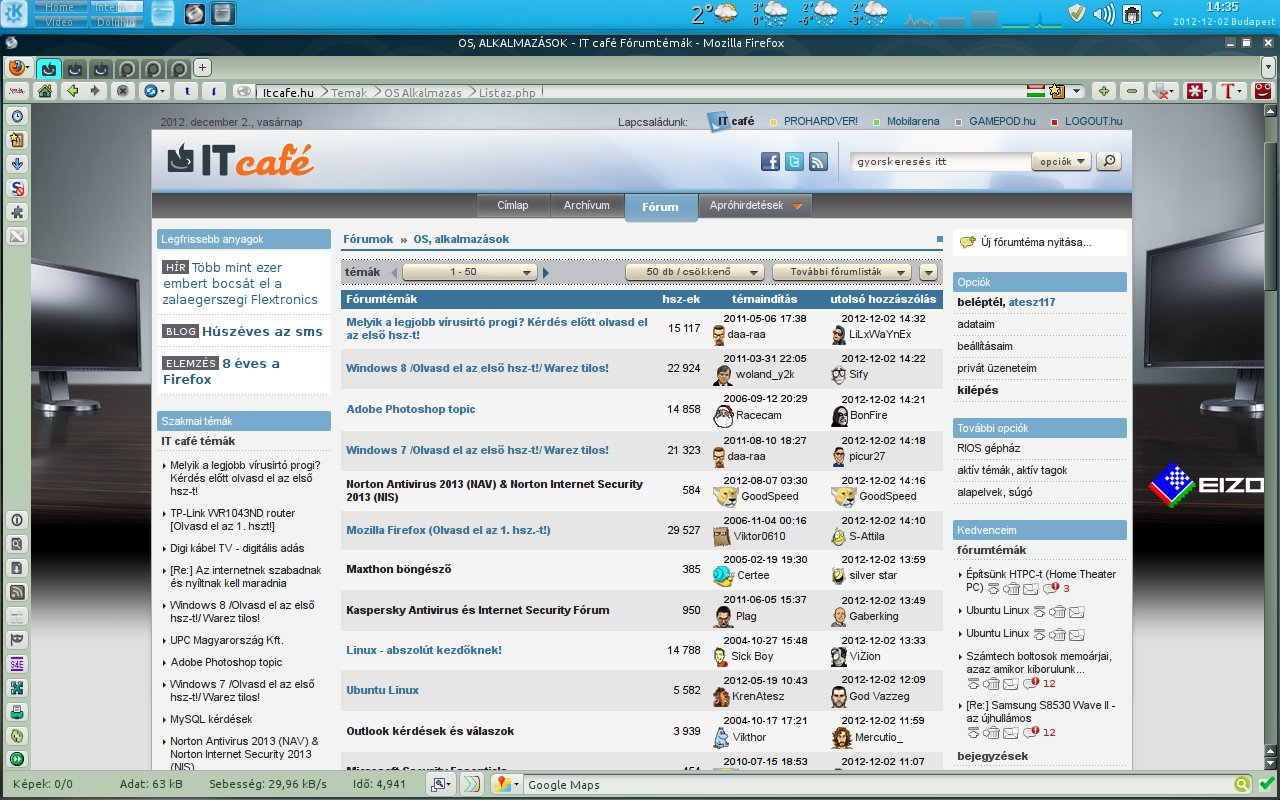
Task: Open current weather 2° widget
Action: (x=716, y=14)
